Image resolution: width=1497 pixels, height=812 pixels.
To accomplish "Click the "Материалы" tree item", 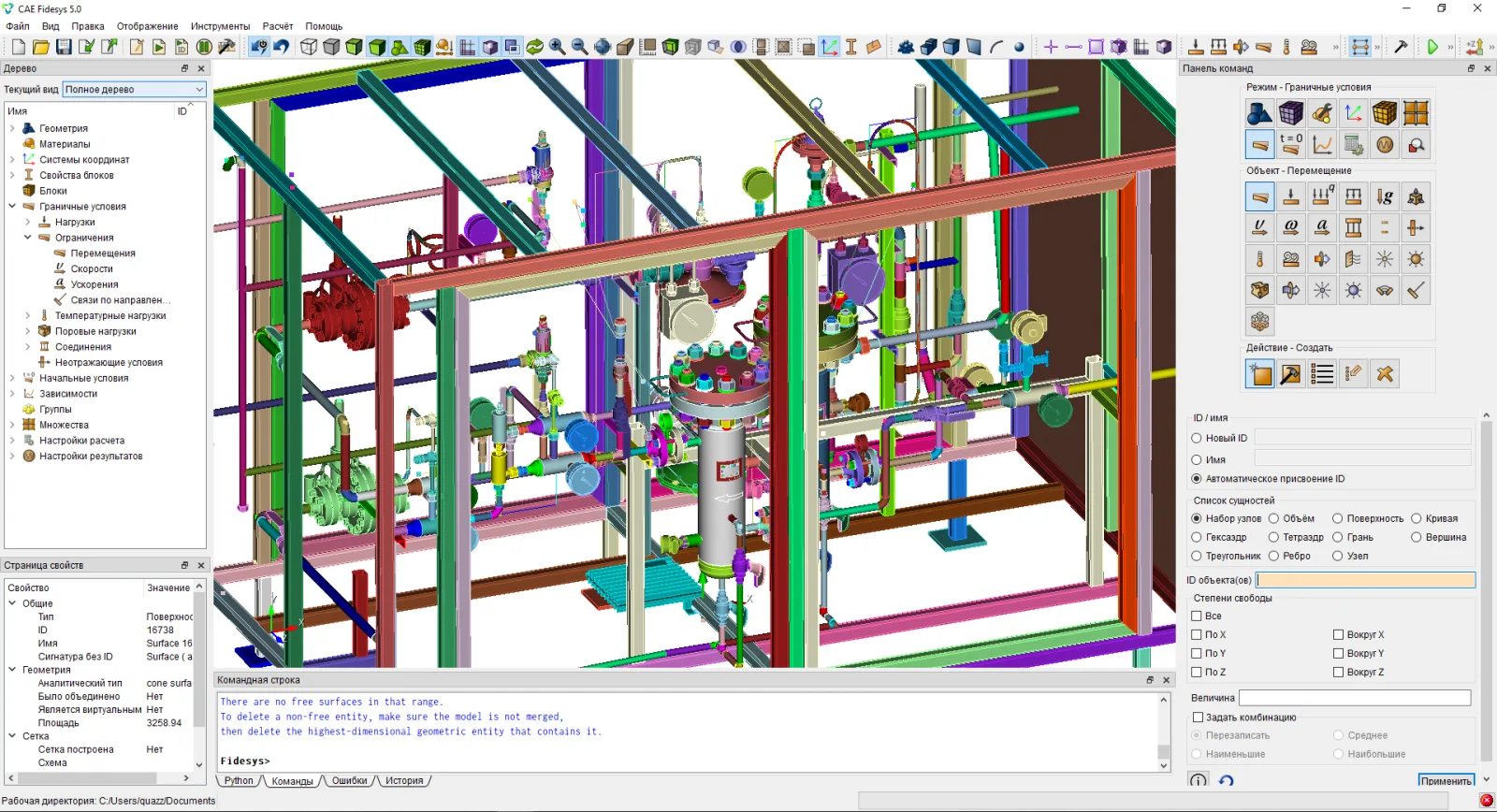I will (x=65, y=144).
